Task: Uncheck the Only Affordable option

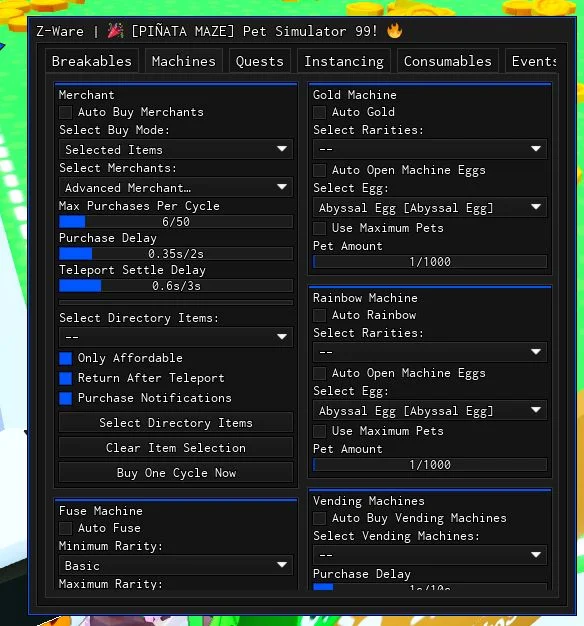Action: tap(65, 358)
